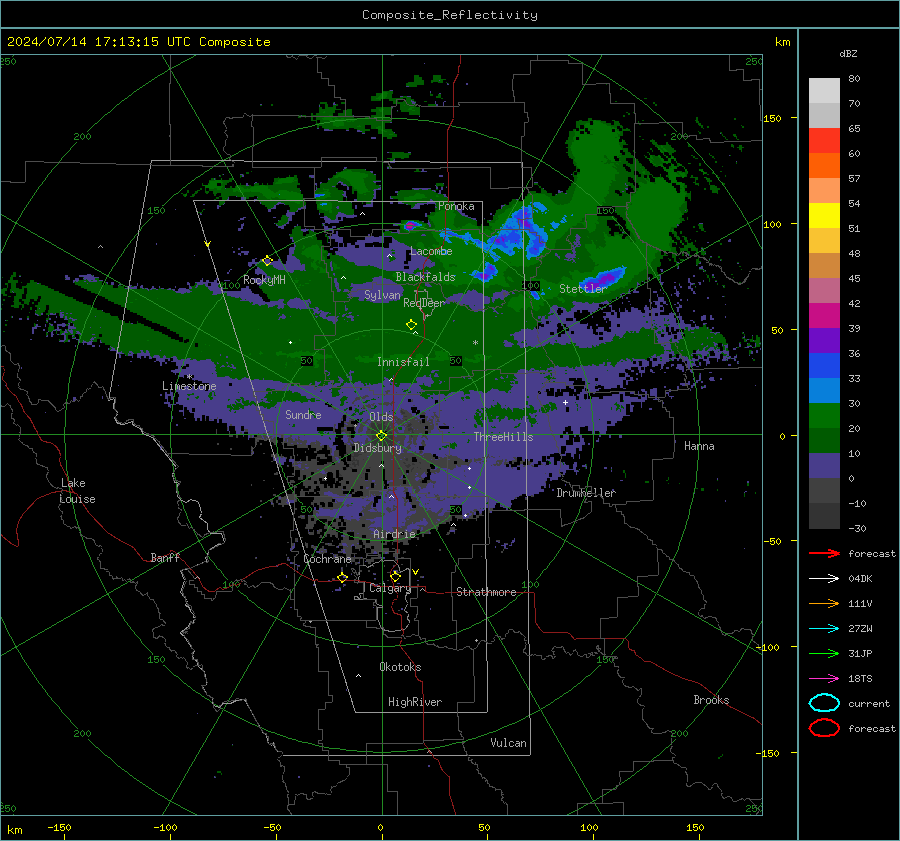
Task: Click the Calgary city label
Action: [x=390, y=588]
